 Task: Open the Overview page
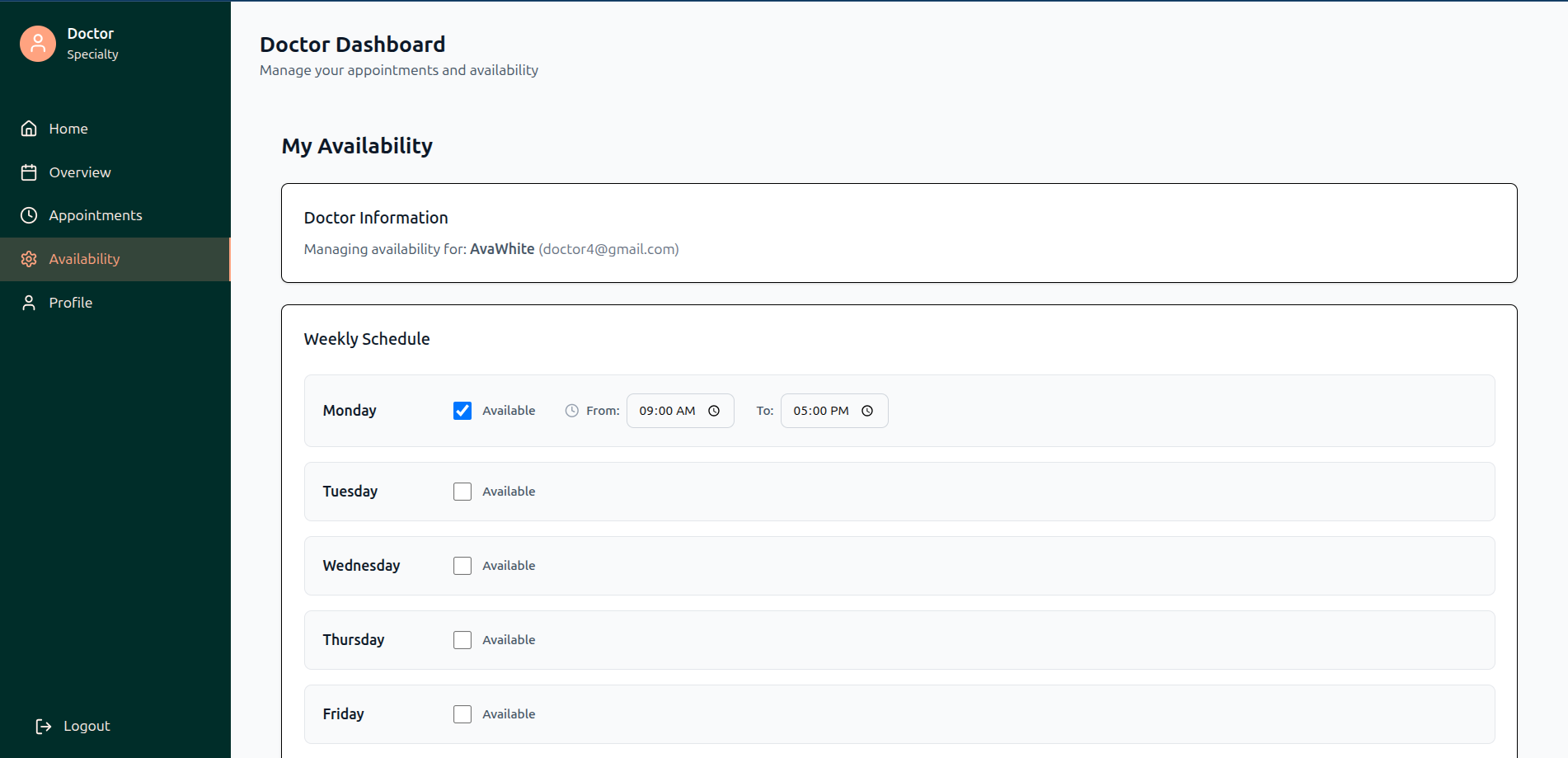(x=115, y=172)
